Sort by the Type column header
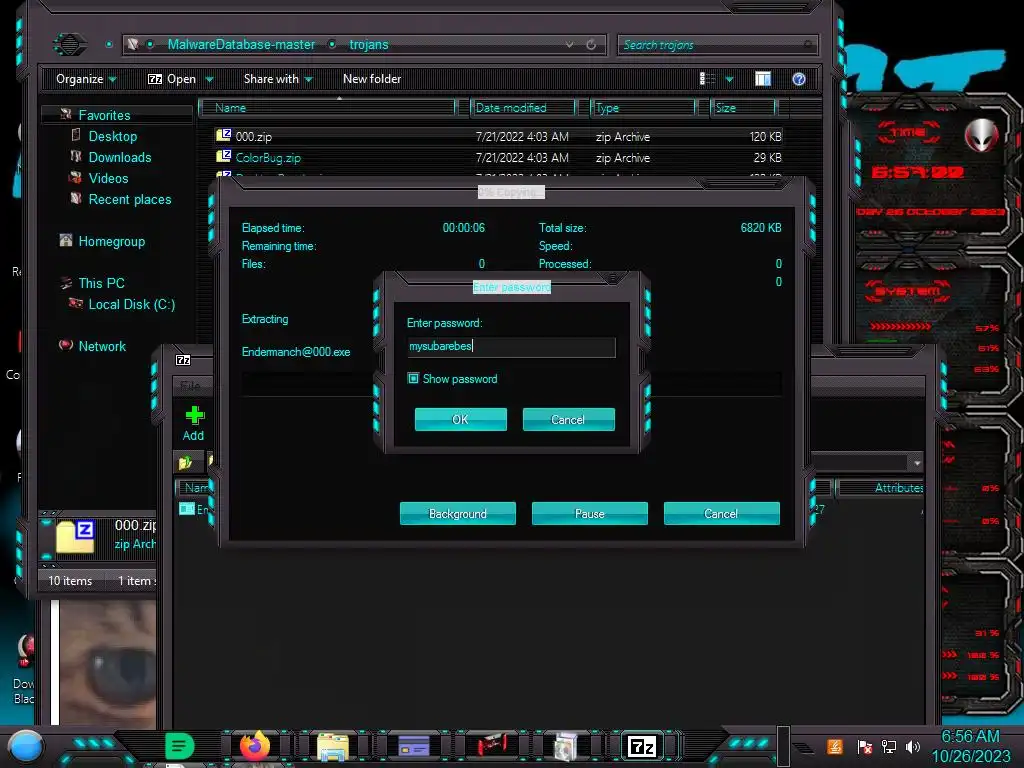 643,108
